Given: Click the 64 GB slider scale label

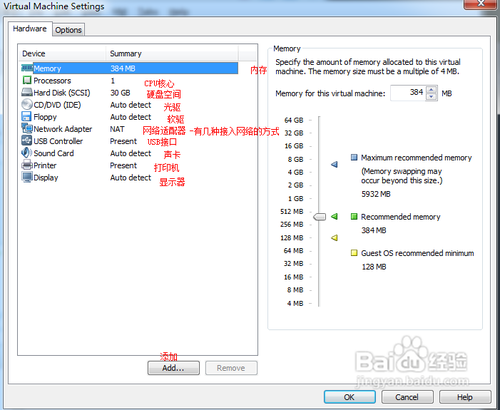Looking at the screenshot, I should click(294, 120).
